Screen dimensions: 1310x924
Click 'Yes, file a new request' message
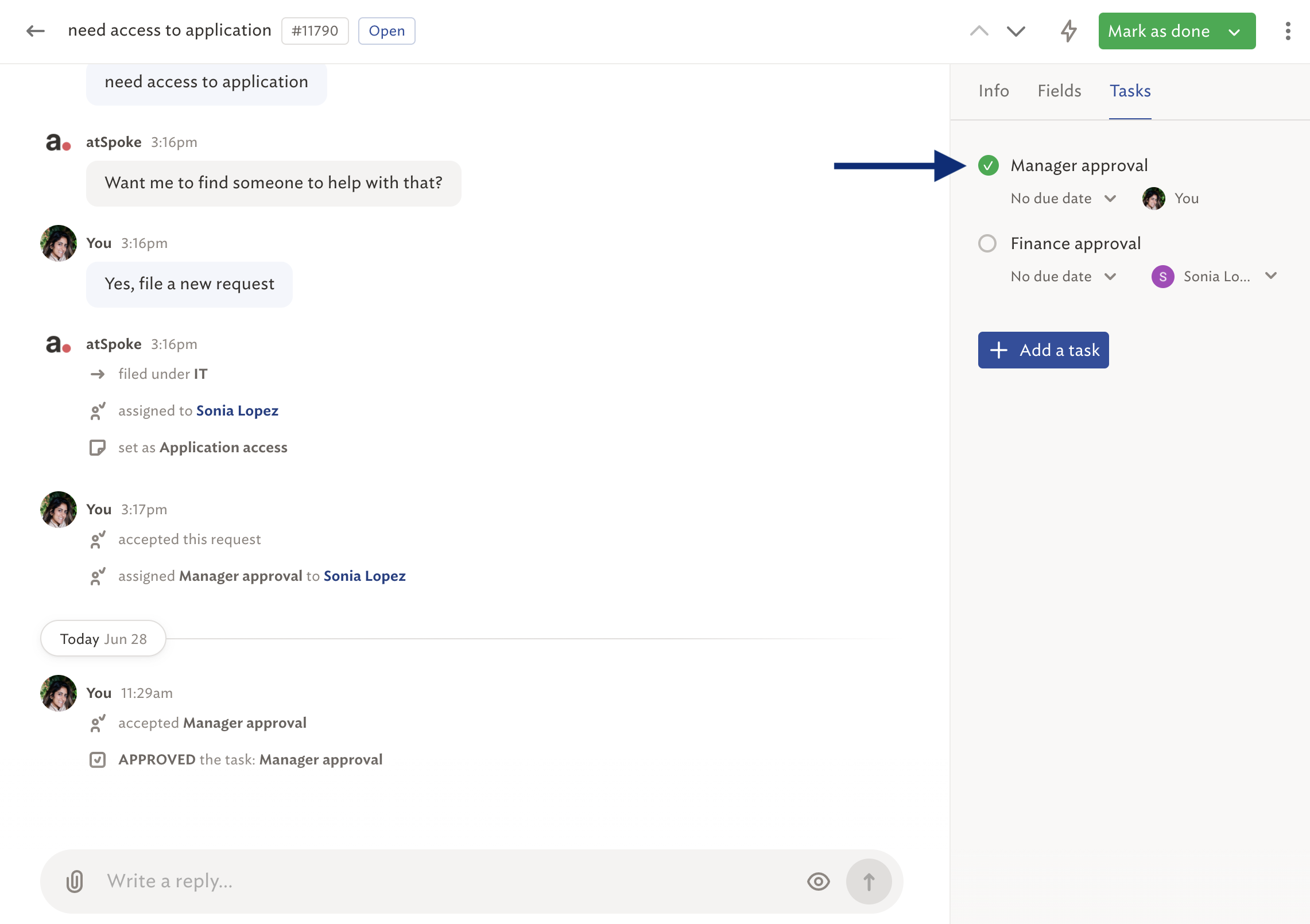pyautogui.click(x=189, y=284)
